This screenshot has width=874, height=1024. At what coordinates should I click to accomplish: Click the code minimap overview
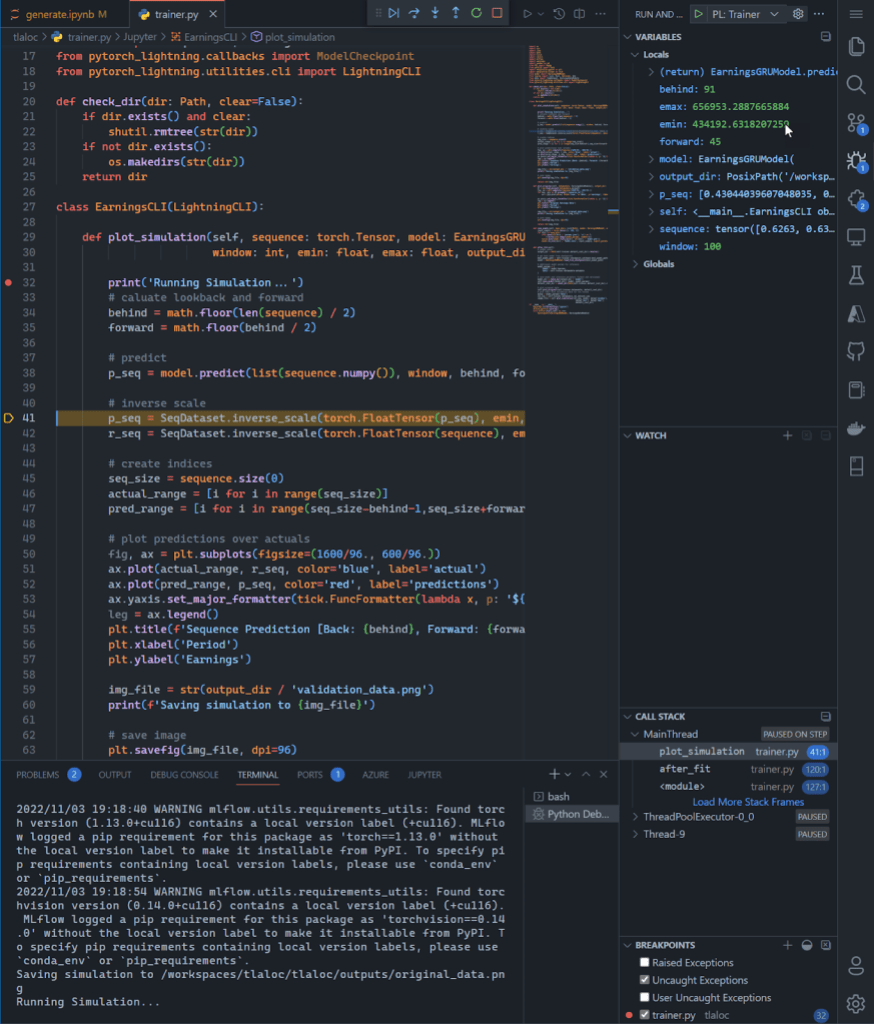click(x=572, y=180)
